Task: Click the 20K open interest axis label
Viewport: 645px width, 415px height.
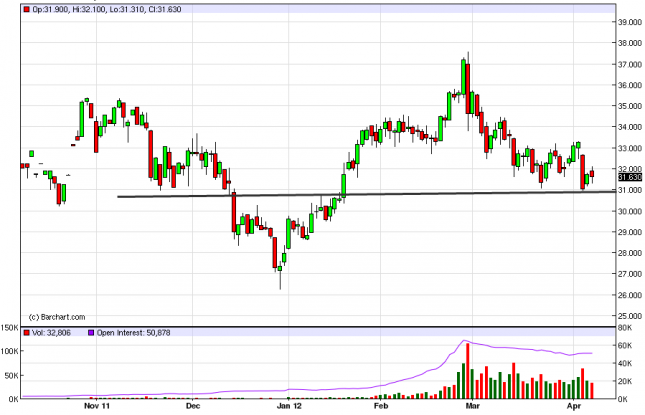Action: tap(625, 382)
